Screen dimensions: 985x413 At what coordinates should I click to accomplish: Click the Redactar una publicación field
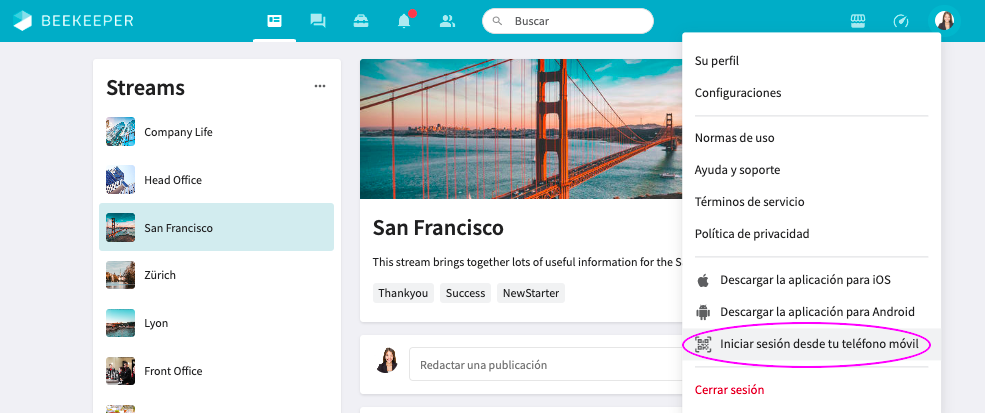[545, 365]
